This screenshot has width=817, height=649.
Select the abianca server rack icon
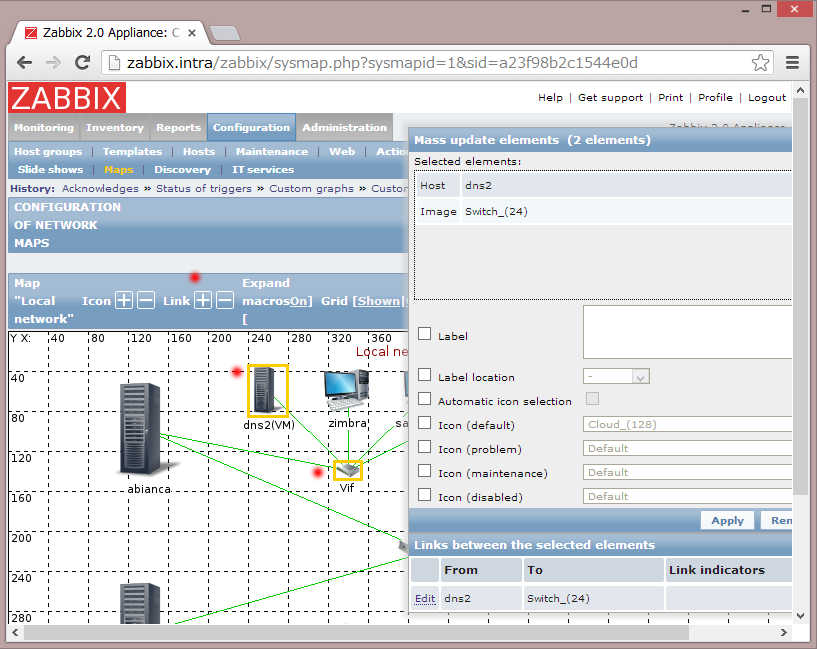point(140,428)
